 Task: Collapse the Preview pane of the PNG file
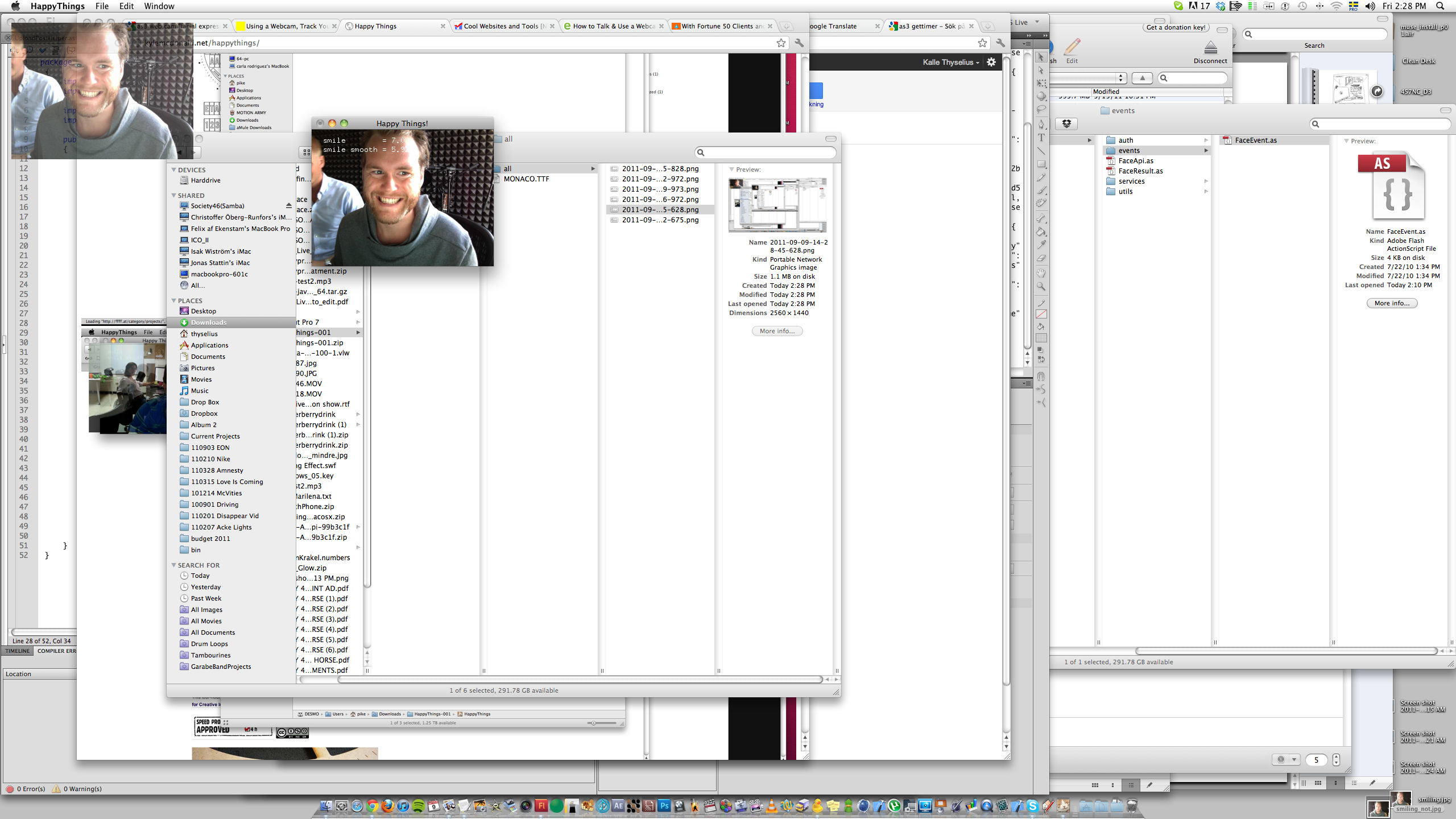coord(731,169)
